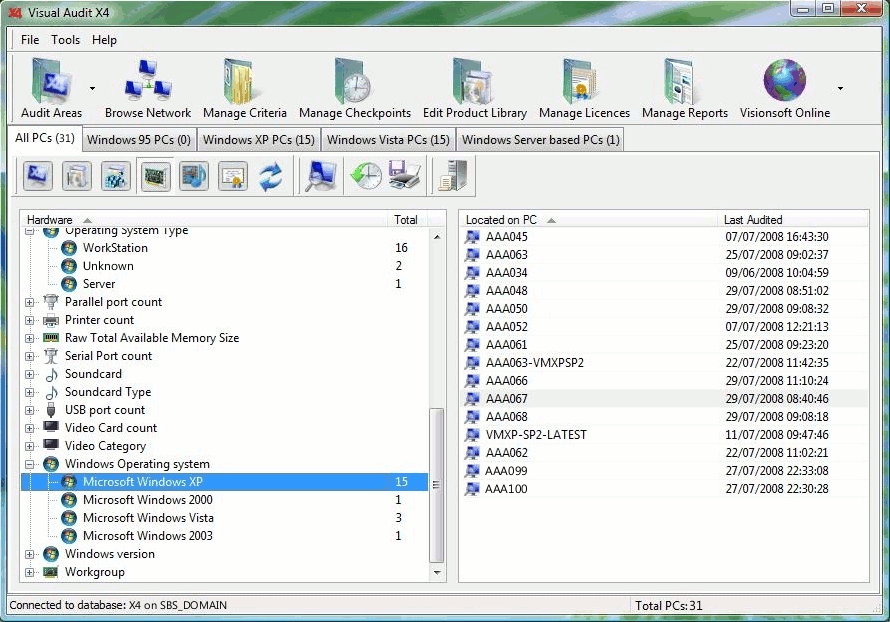The image size is (890, 622).
Task: Select the Soundcard tree node label
Action: coord(93,374)
